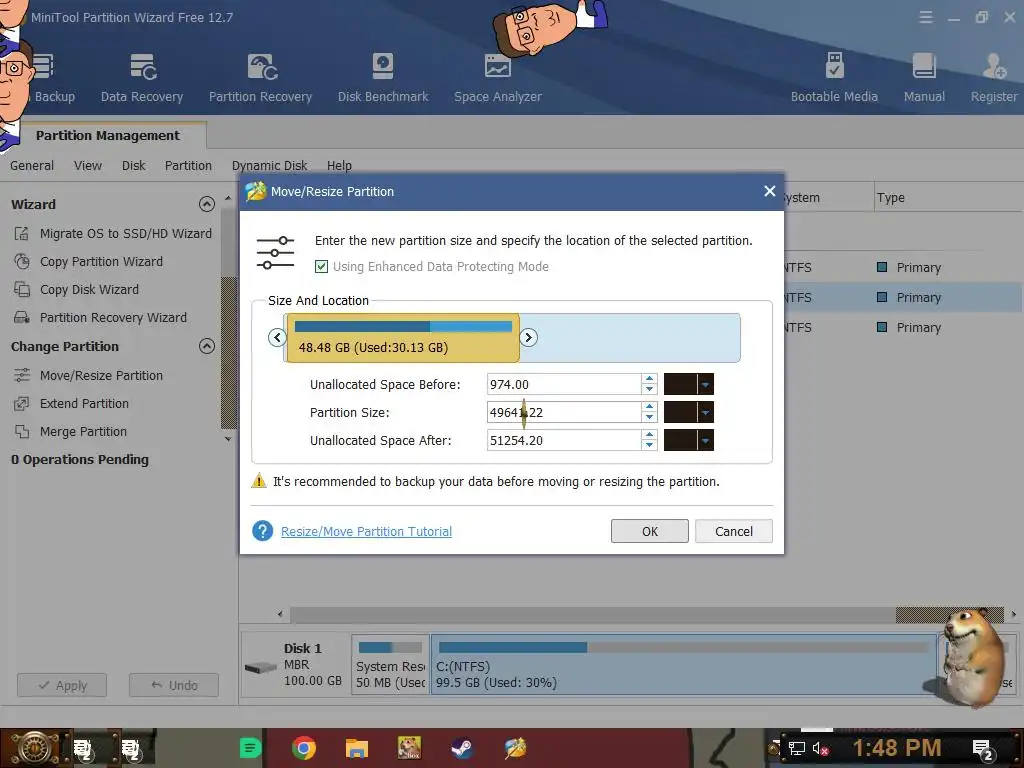Open the Partition menu
The height and width of the screenshot is (768, 1024).
[188, 165]
